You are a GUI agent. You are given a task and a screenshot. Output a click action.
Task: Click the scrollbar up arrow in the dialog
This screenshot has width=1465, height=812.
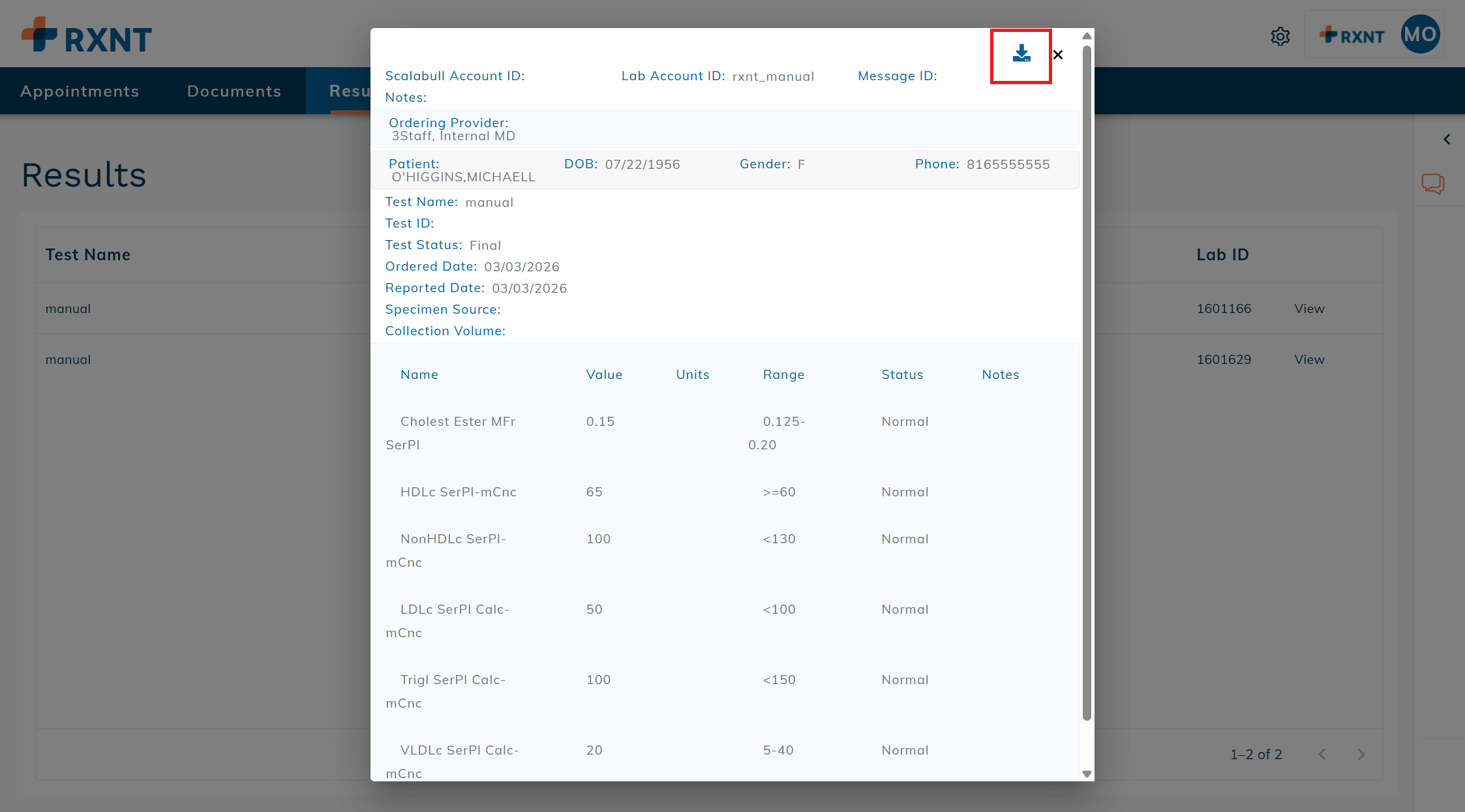[1086, 36]
